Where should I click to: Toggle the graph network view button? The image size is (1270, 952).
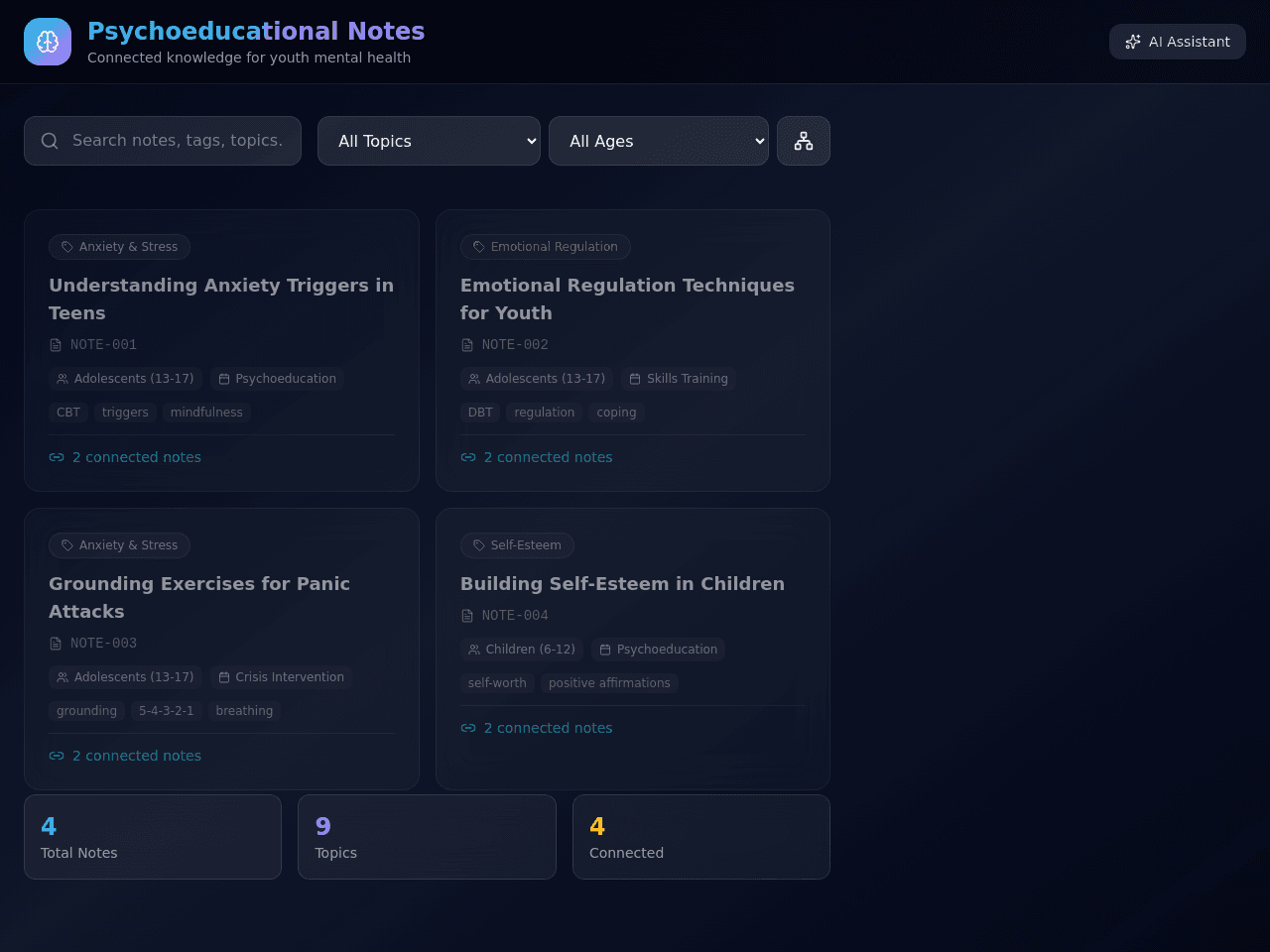coord(804,141)
